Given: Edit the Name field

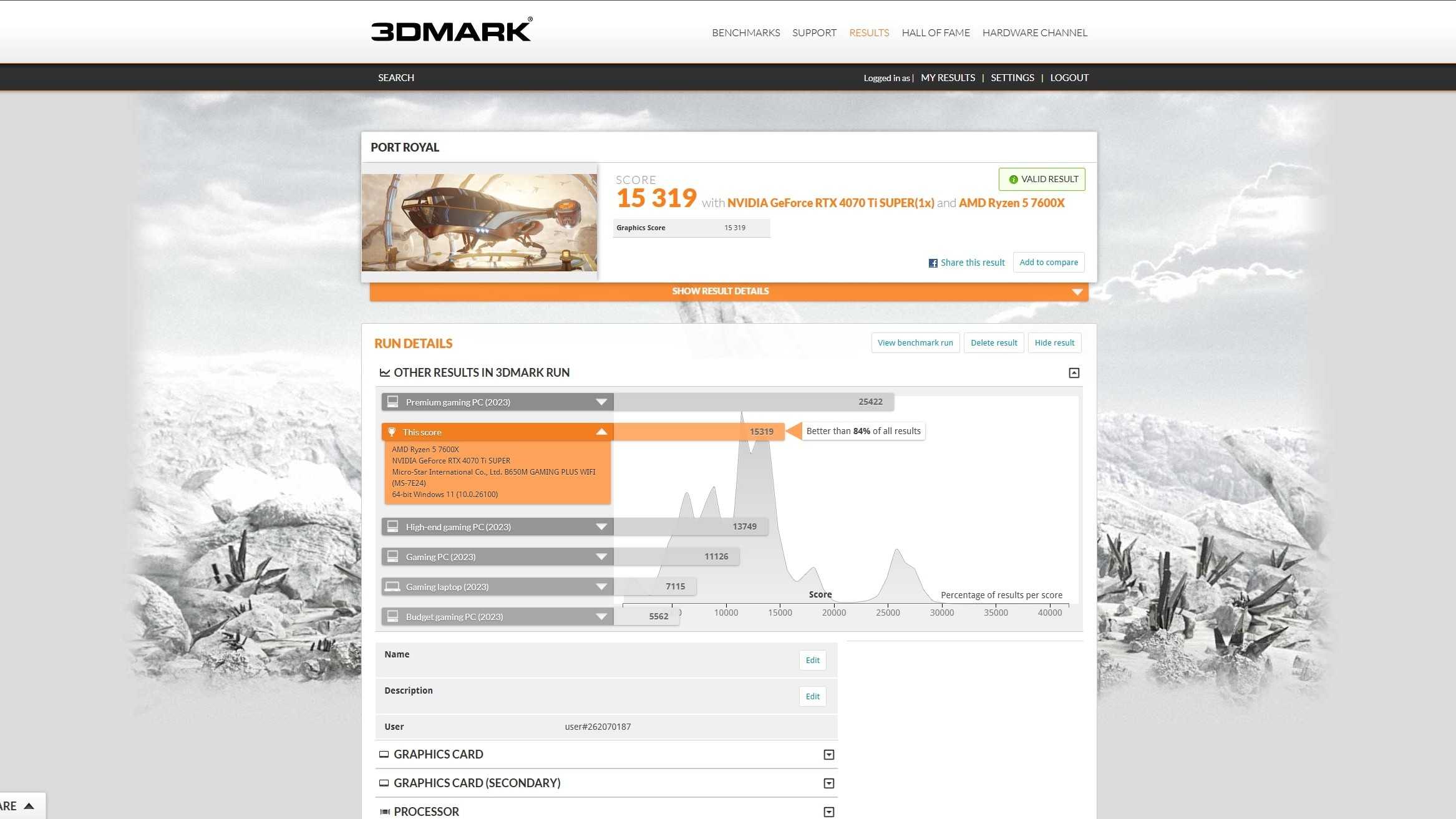Looking at the screenshot, I should [812, 661].
